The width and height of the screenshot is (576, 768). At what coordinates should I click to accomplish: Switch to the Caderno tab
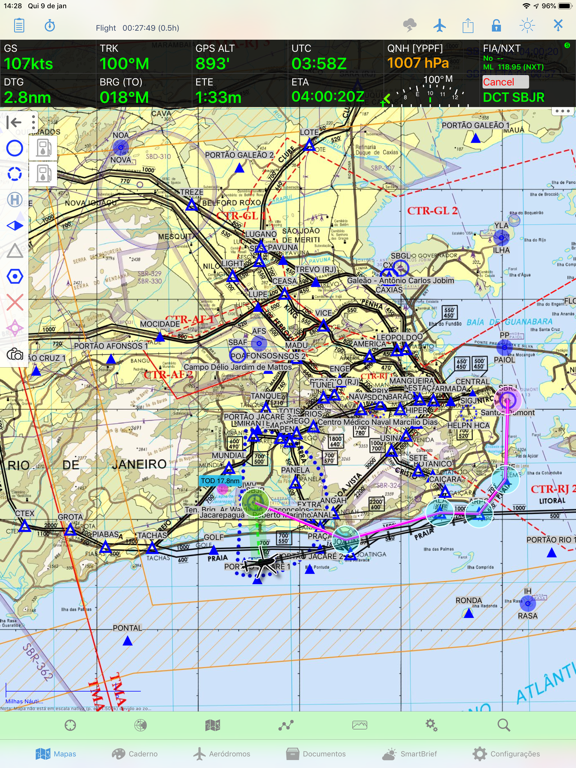[134, 753]
